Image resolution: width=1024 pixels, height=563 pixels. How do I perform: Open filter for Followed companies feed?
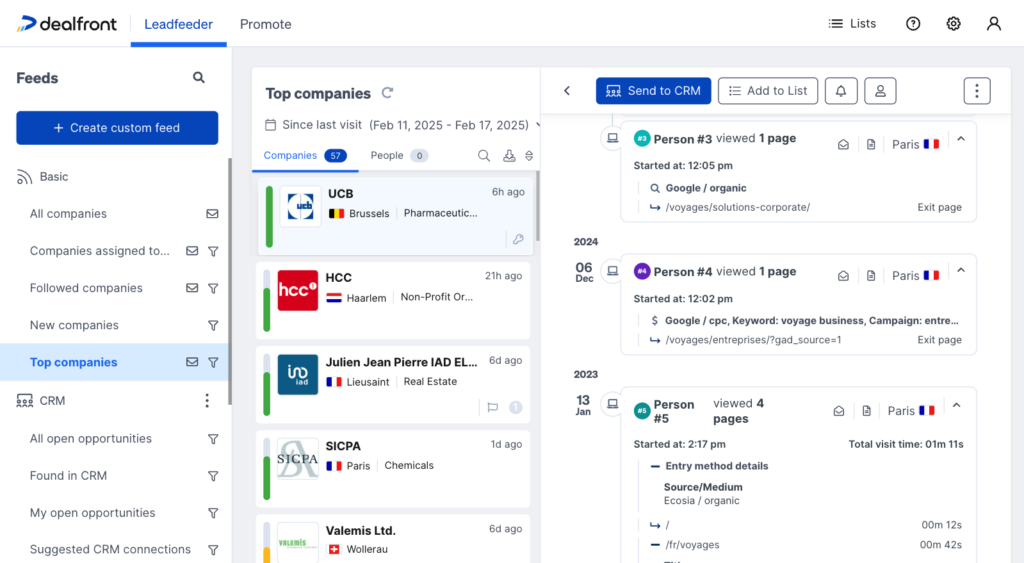(x=213, y=288)
